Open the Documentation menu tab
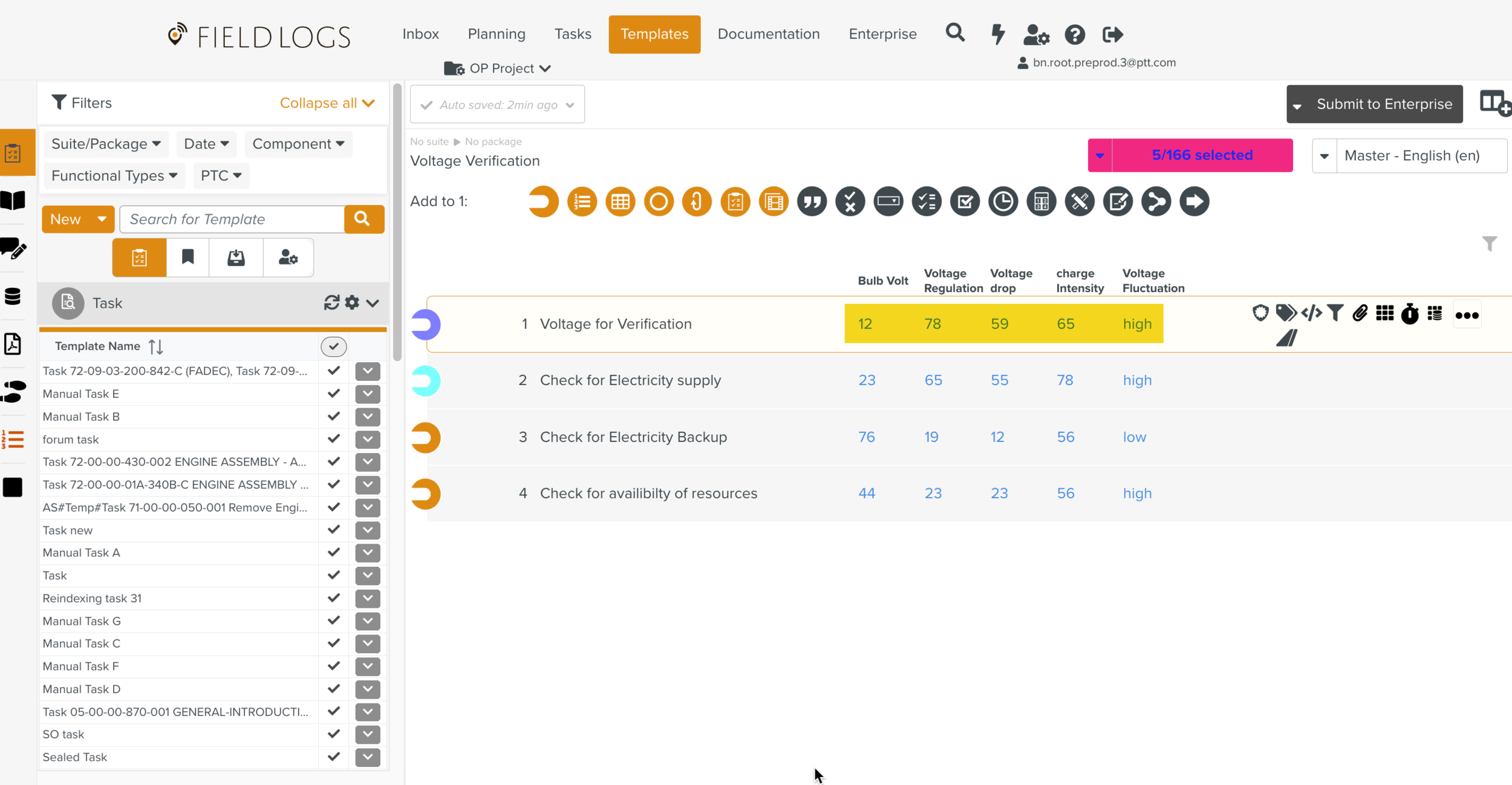Viewport: 1512px width, 785px height. tap(768, 34)
